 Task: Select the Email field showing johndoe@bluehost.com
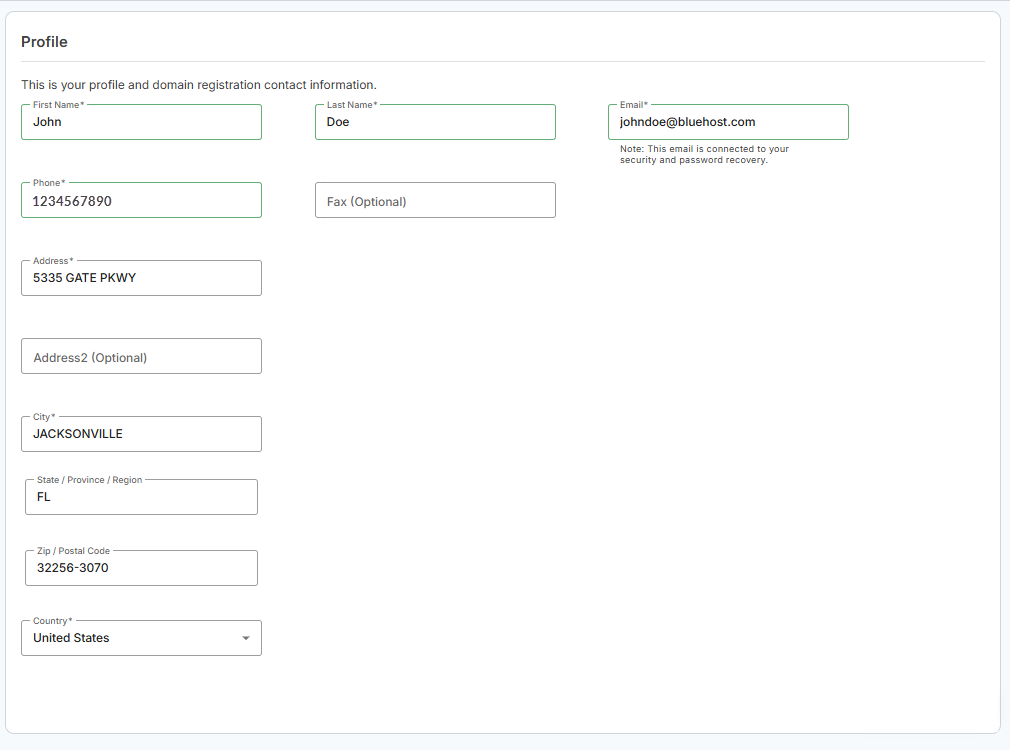728,122
